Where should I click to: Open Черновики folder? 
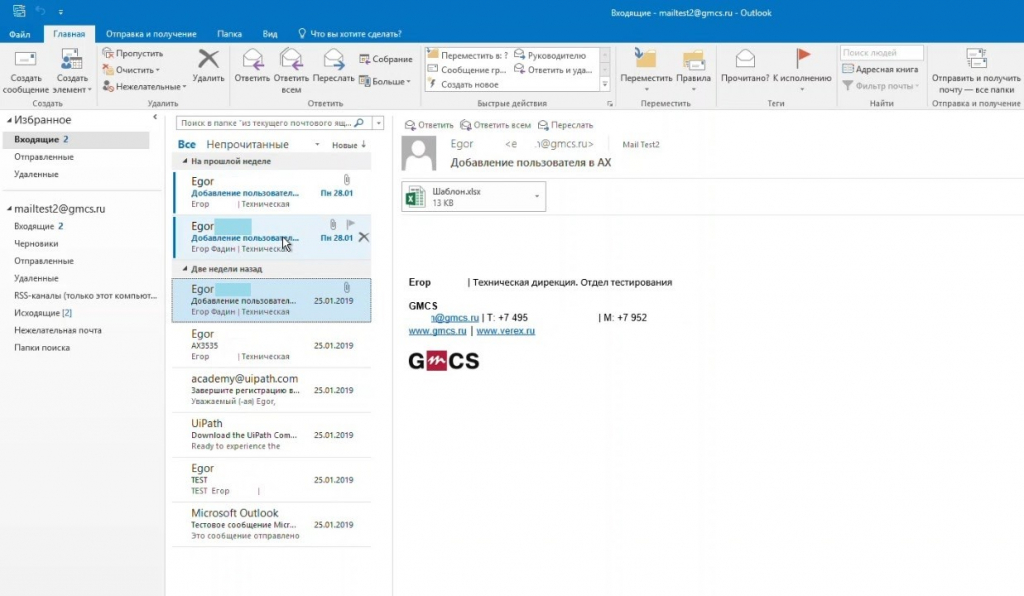[x=36, y=243]
